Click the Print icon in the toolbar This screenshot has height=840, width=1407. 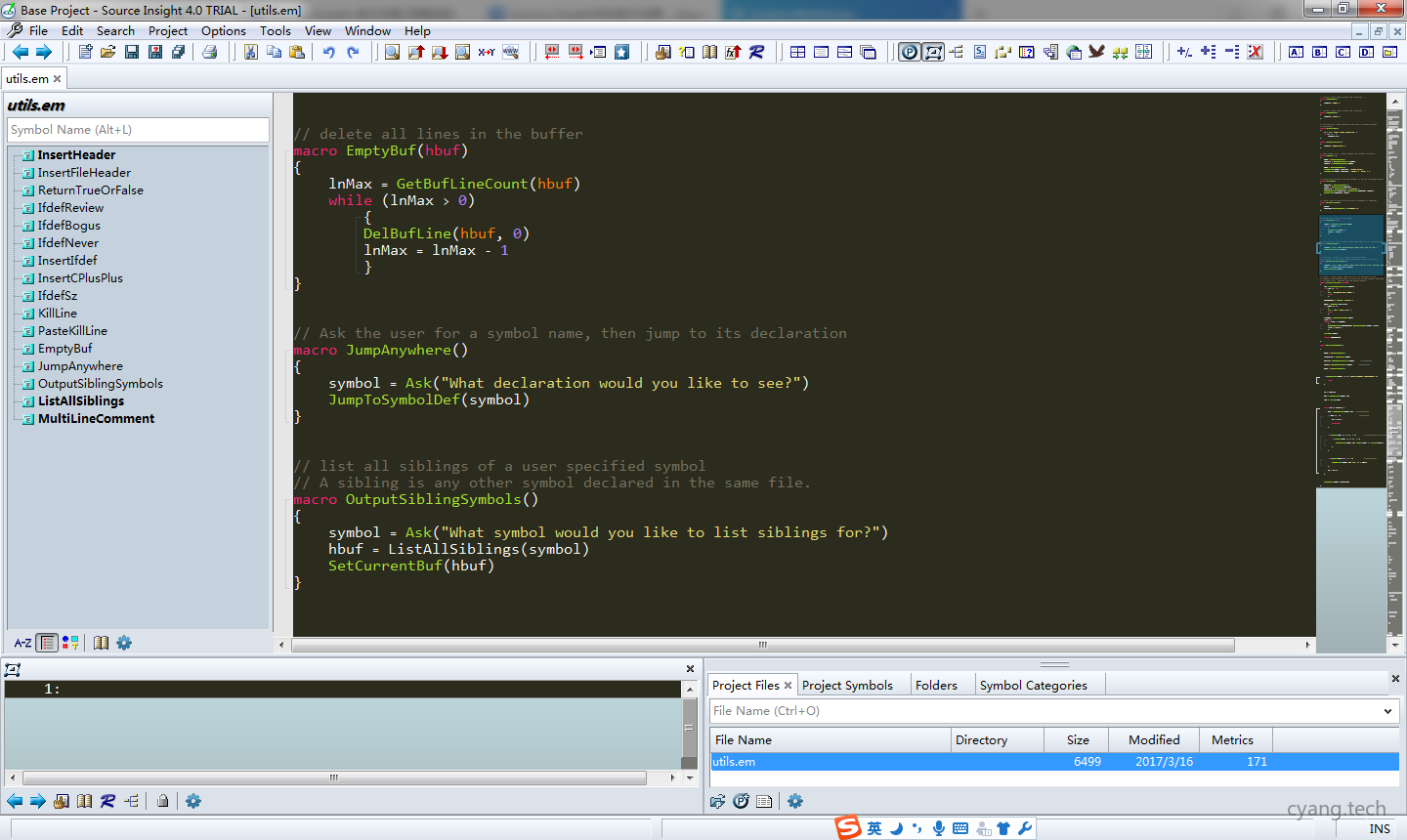[209, 52]
